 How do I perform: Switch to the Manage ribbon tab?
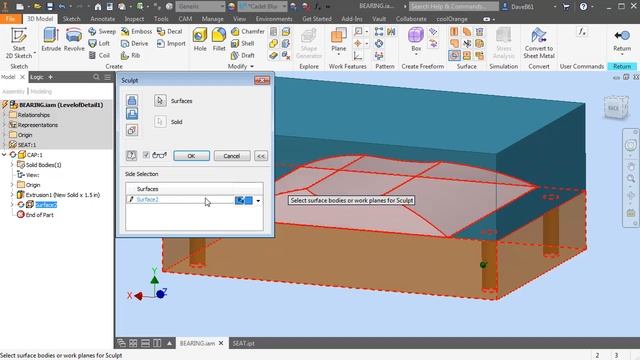212,19
